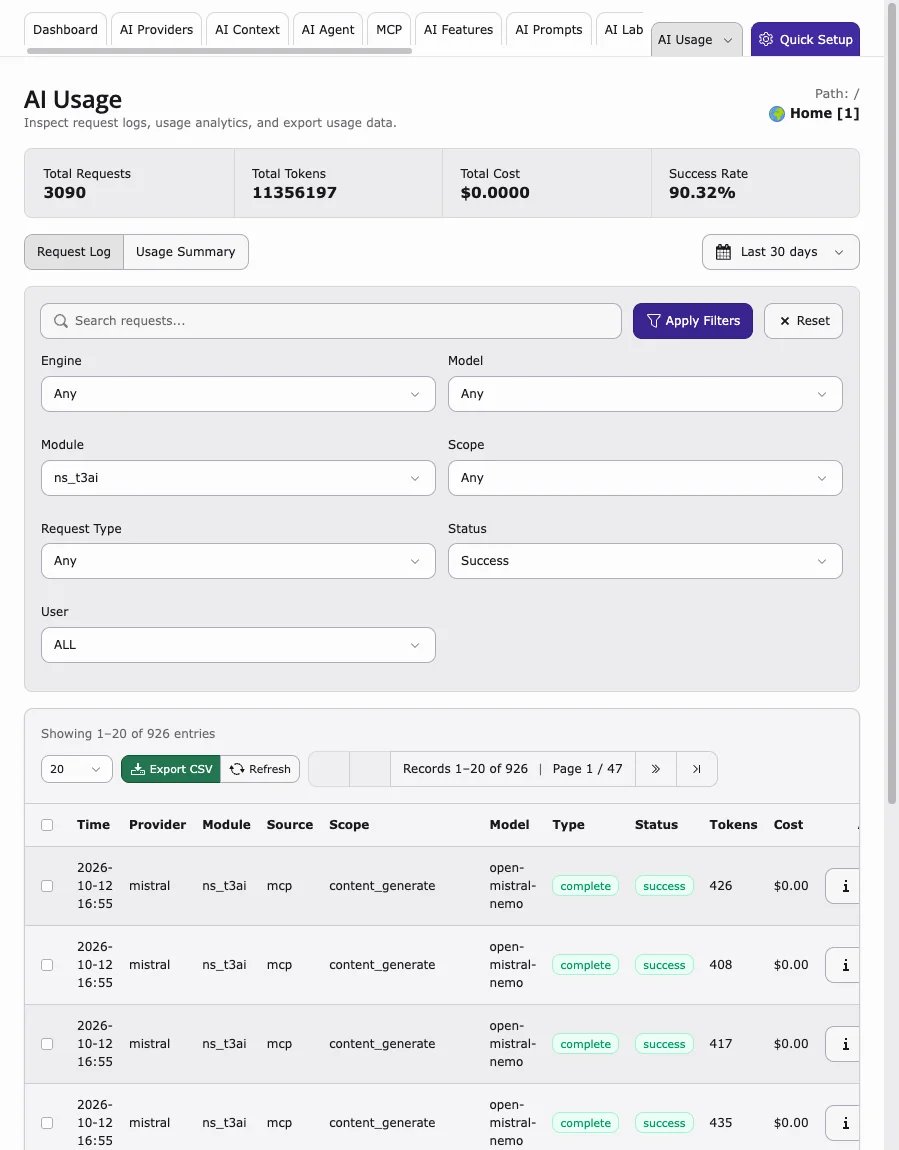
Task: Click the gear icon in Quick Setup
Action: (x=766, y=40)
